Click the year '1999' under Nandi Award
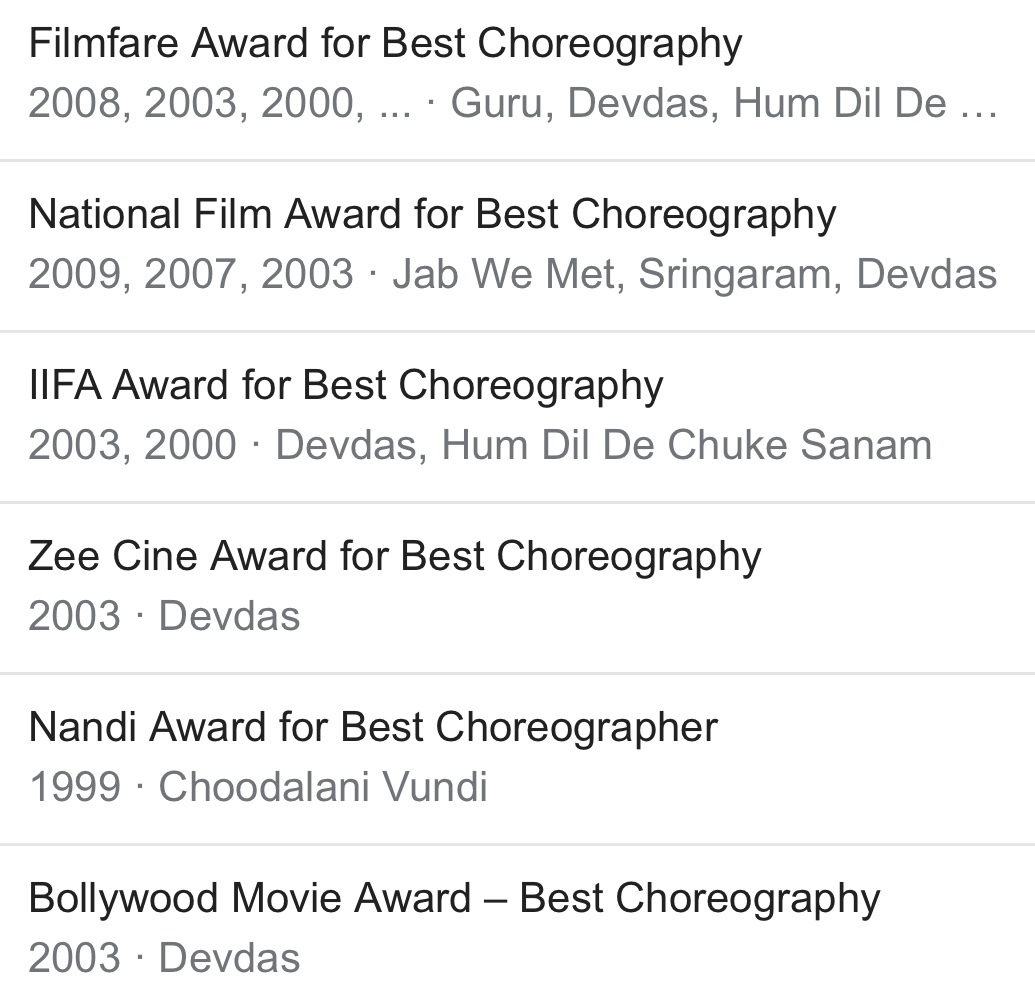 (74, 787)
